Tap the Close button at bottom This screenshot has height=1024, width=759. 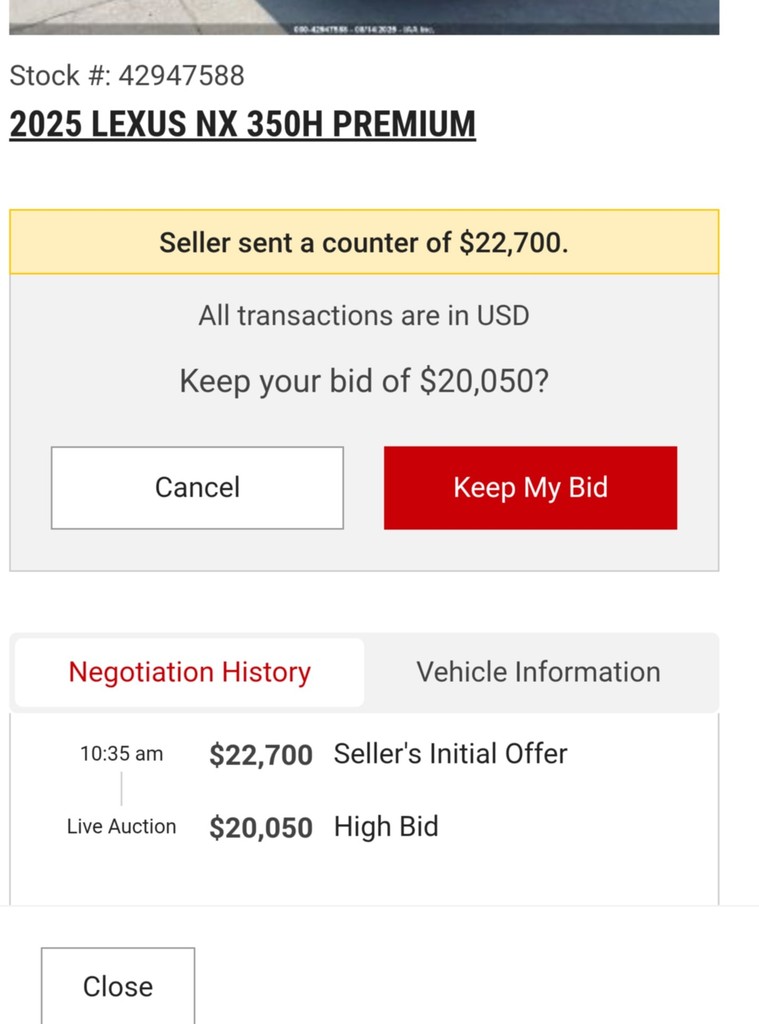click(118, 986)
